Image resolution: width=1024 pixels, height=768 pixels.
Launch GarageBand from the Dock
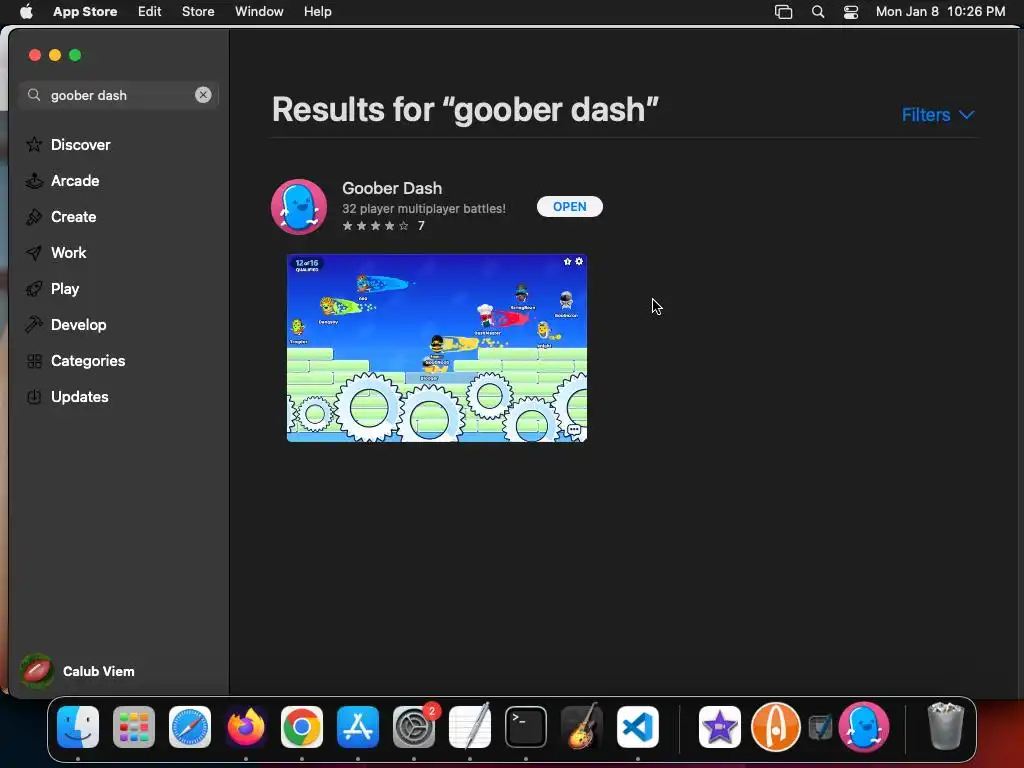pos(582,727)
